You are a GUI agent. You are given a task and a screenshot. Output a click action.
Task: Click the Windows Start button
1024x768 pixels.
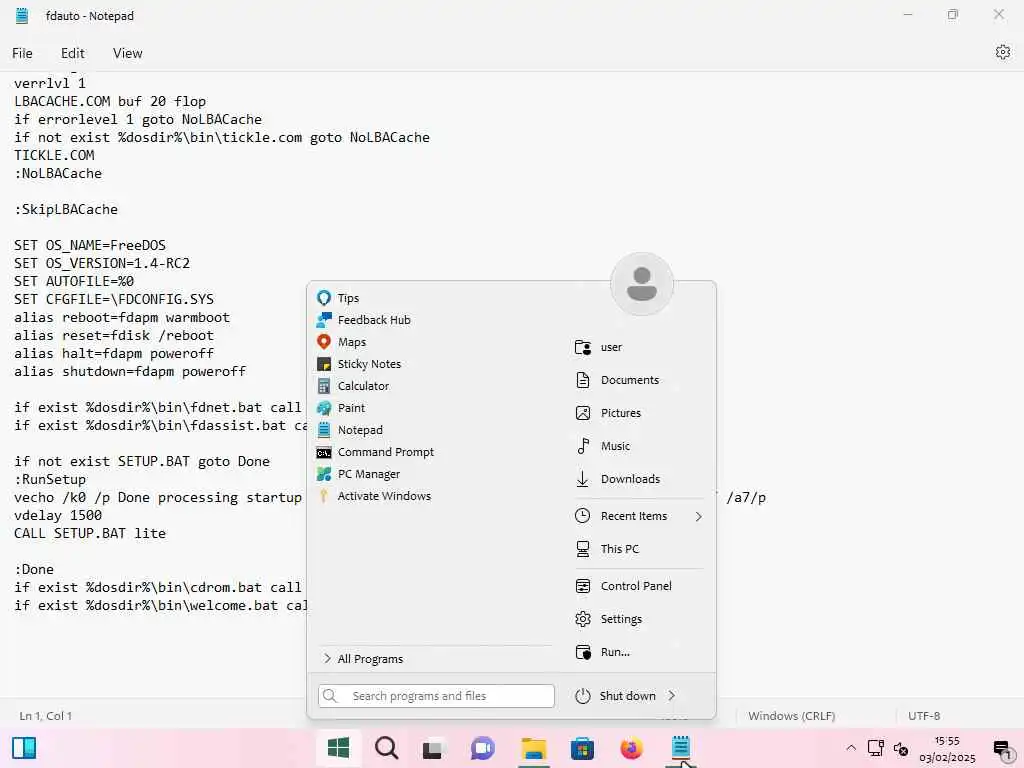coord(338,748)
